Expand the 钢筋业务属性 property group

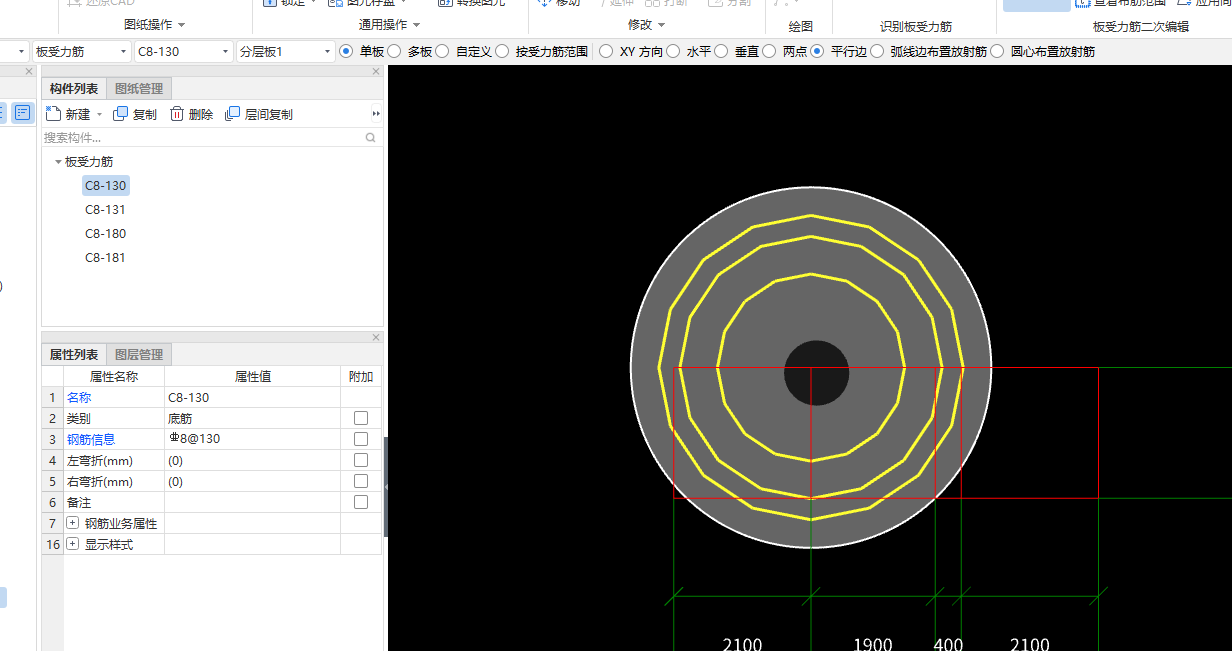click(x=72, y=523)
